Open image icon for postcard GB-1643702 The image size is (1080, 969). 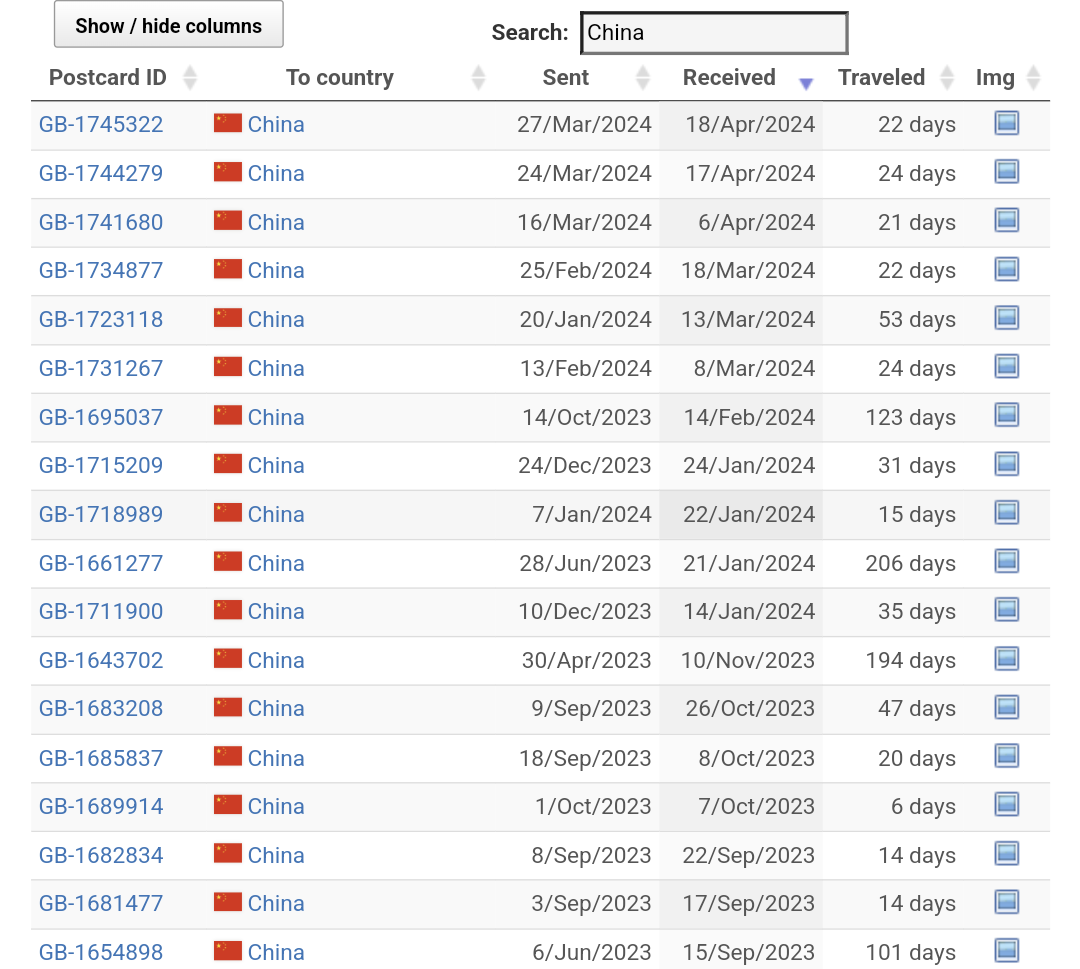tap(1006, 659)
